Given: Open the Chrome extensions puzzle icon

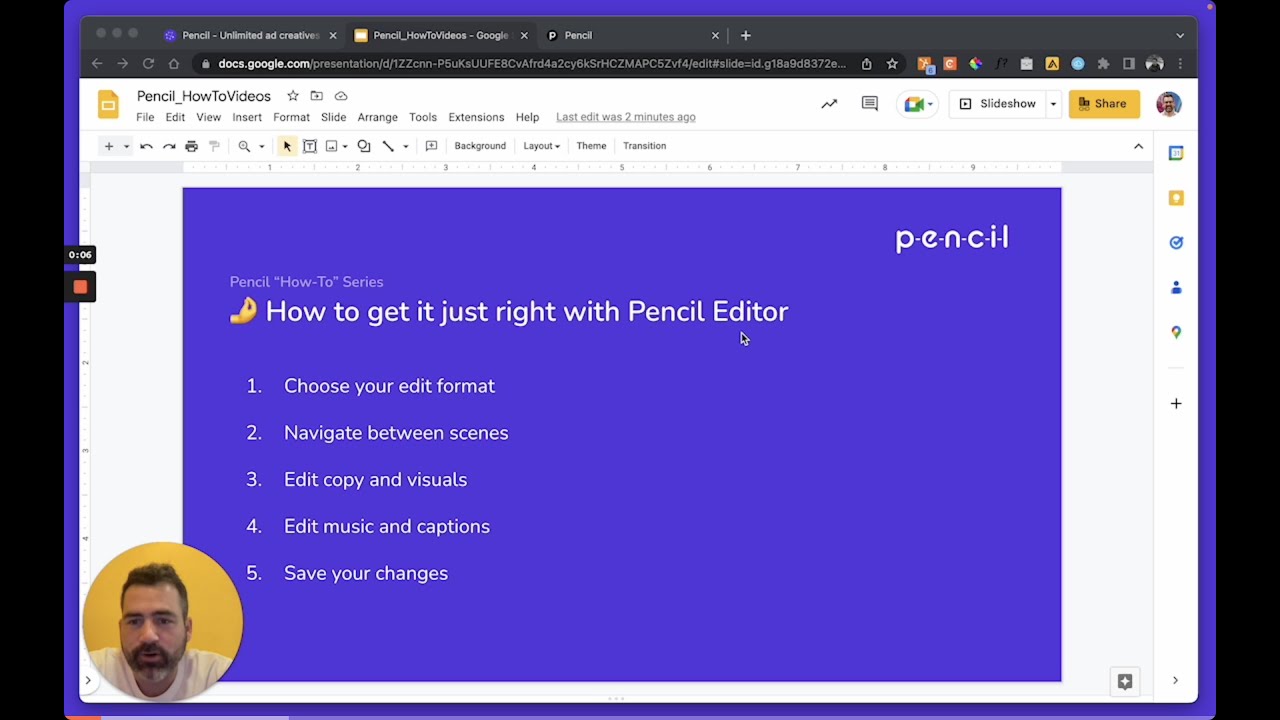Looking at the screenshot, I should coord(1103,64).
